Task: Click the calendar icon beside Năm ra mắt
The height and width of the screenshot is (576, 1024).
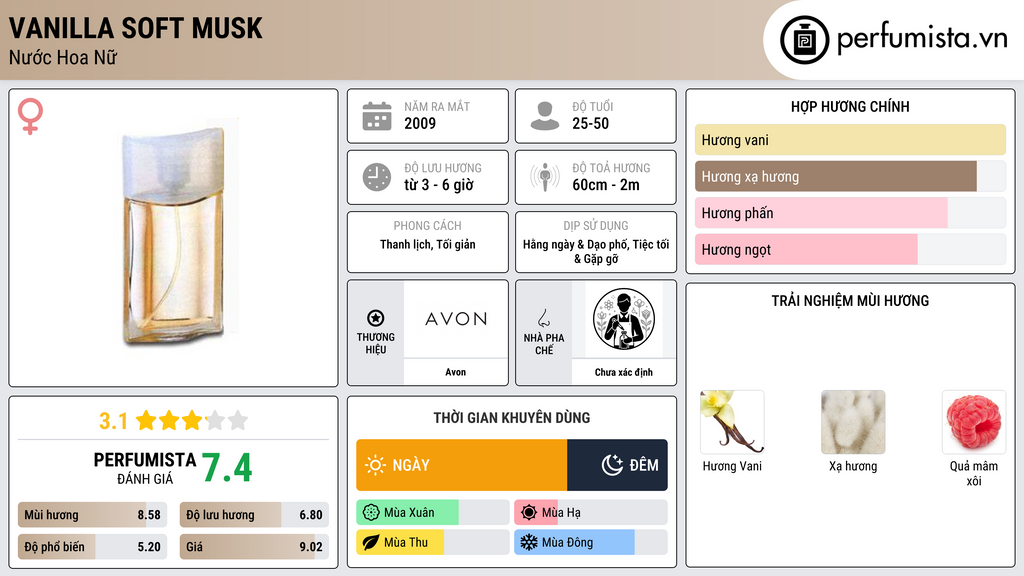Action: coord(377,116)
